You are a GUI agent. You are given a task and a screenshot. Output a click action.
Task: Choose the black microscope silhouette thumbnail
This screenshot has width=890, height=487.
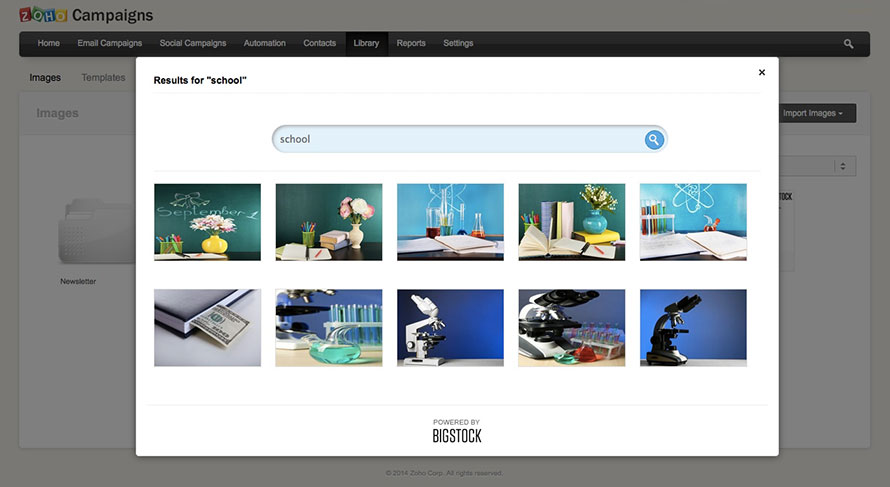coord(692,328)
